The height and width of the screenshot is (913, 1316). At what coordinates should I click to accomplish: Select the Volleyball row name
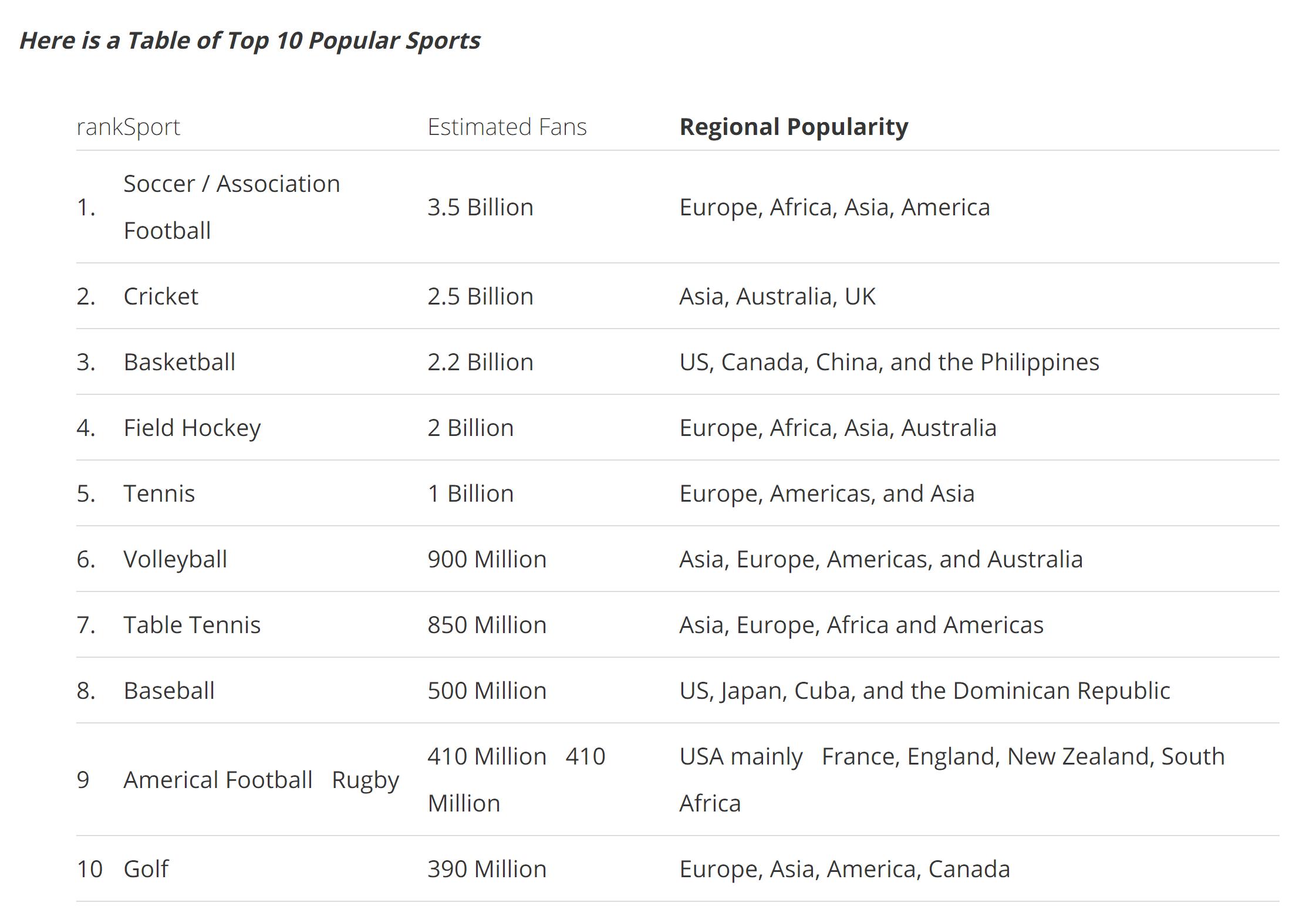tap(175, 559)
